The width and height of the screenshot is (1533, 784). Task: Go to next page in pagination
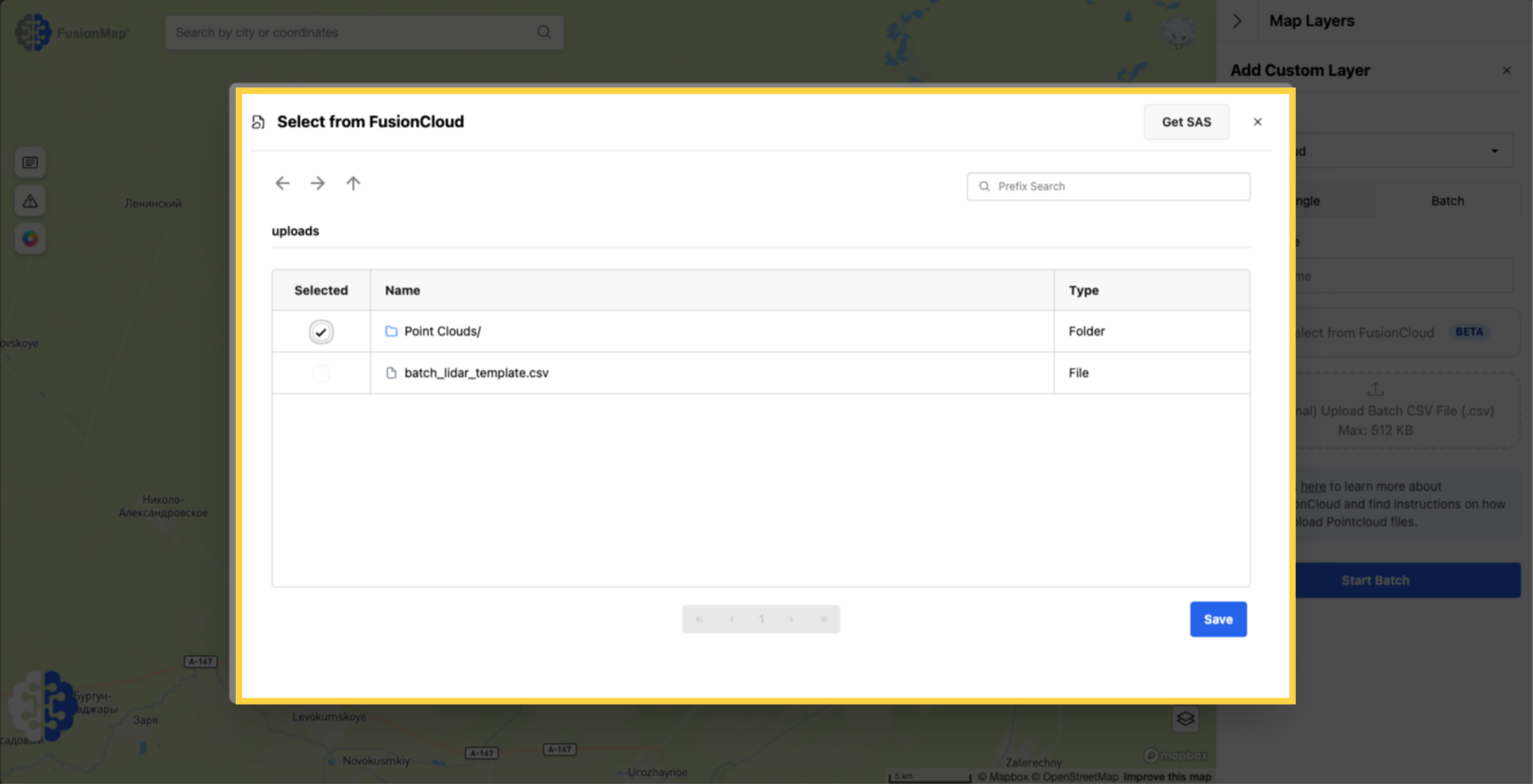[791, 619]
